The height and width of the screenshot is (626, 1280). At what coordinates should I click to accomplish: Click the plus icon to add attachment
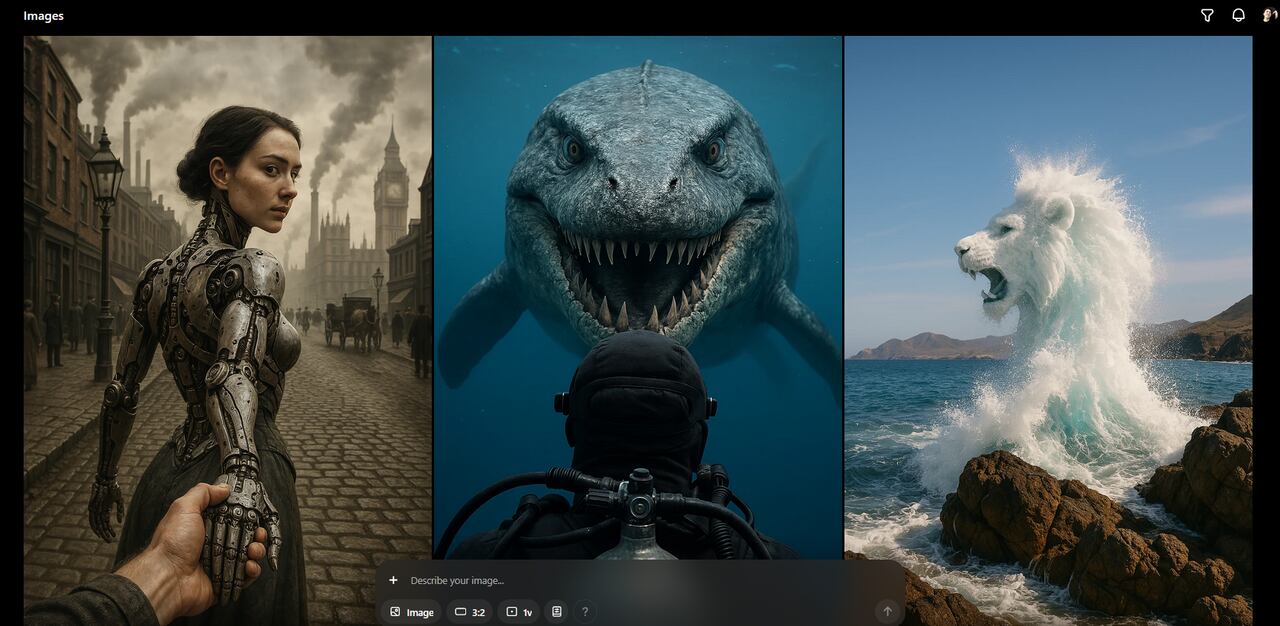393,580
